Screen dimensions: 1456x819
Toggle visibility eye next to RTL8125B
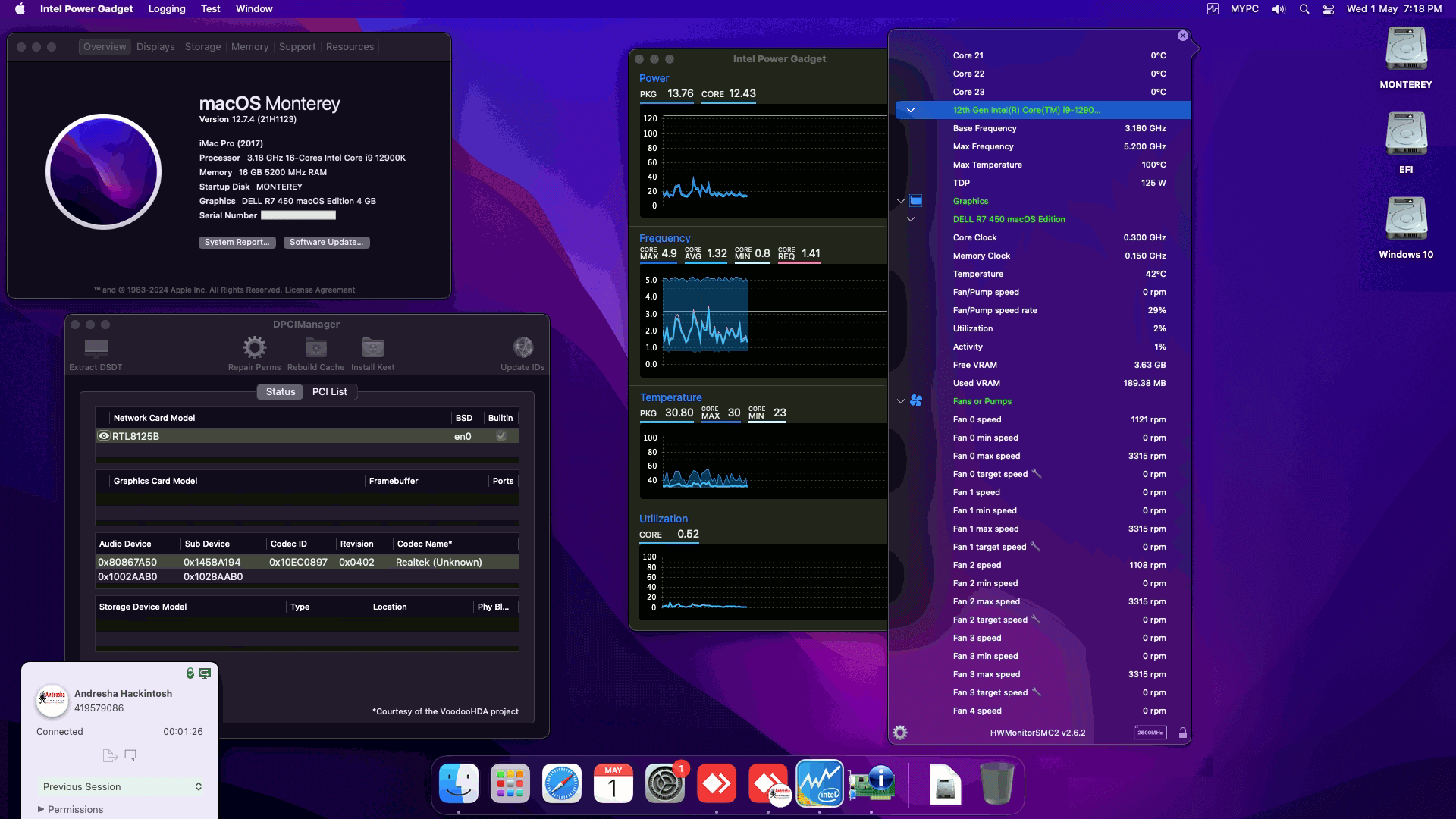pyautogui.click(x=103, y=436)
